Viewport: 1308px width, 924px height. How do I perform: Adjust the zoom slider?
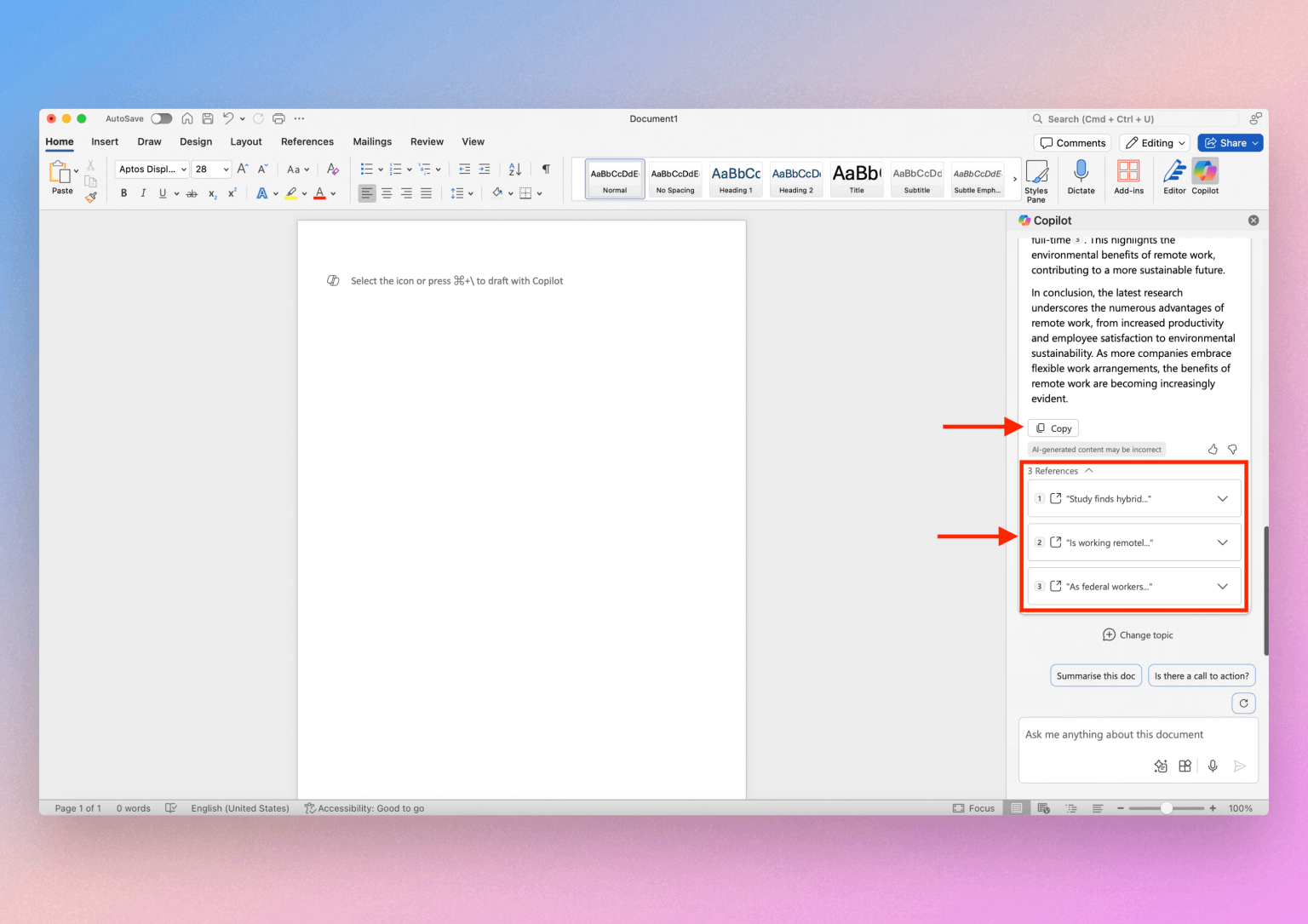1167,807
